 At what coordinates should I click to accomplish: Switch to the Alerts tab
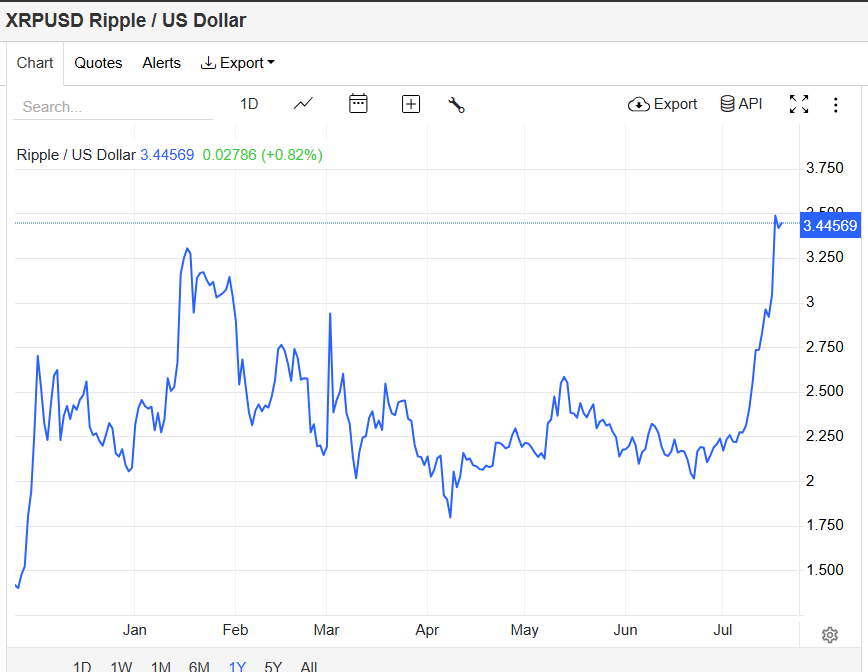coord(162,63)
